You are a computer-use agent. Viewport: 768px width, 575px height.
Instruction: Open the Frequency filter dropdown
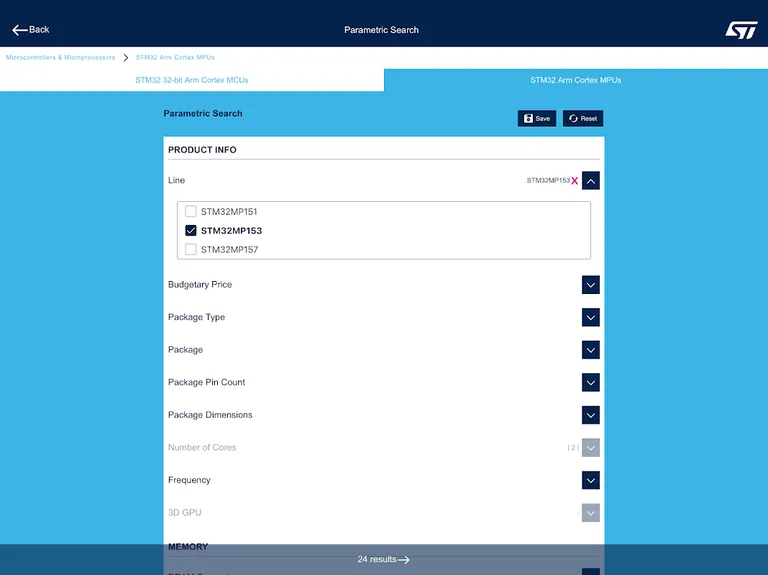[591, 480]
